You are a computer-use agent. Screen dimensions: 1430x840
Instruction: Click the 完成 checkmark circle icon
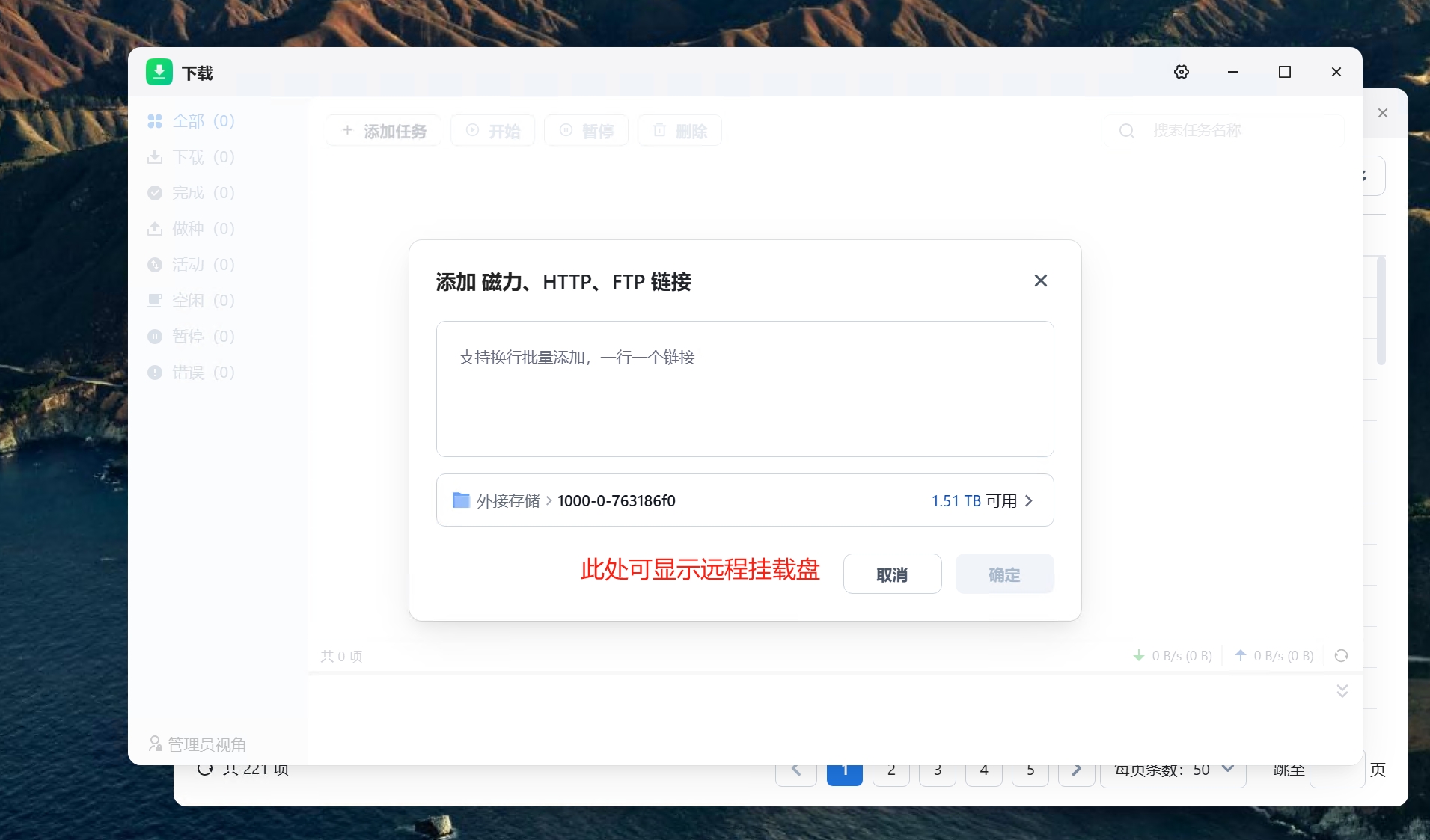click(155, 193)
